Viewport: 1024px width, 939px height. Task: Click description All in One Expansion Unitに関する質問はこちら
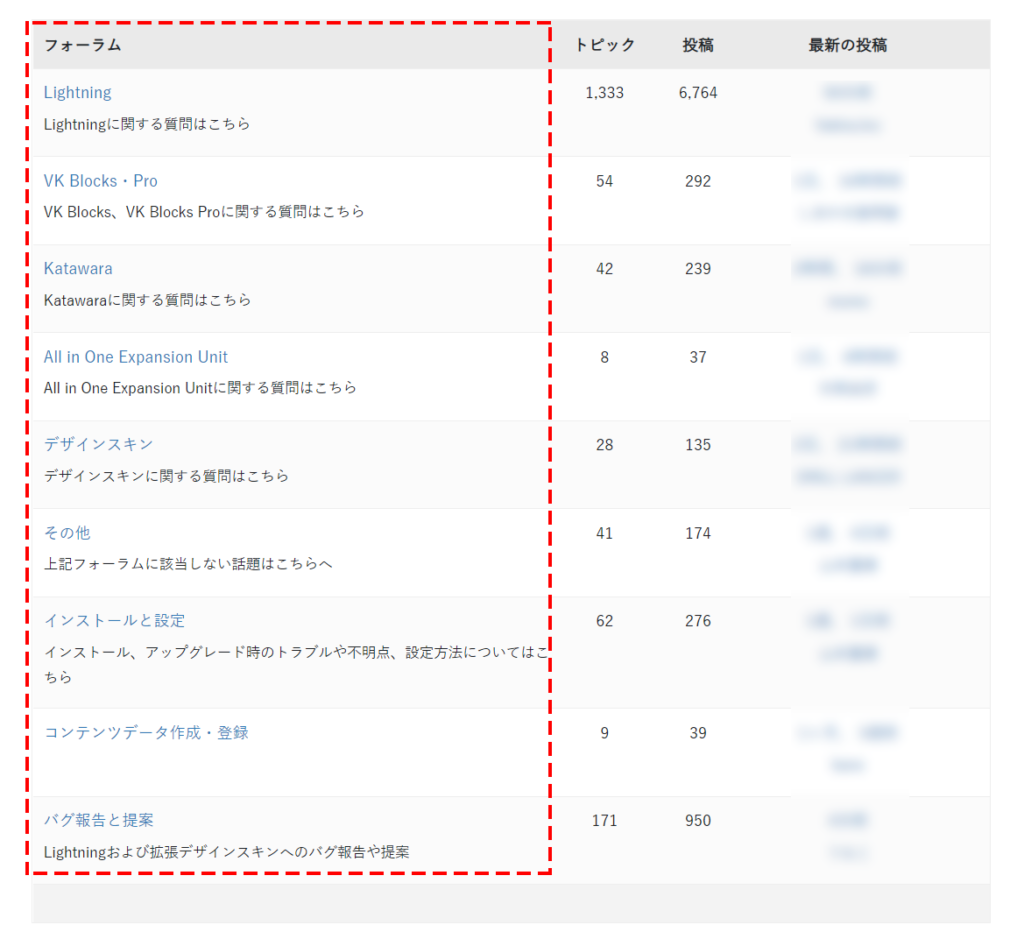[200, 388]
